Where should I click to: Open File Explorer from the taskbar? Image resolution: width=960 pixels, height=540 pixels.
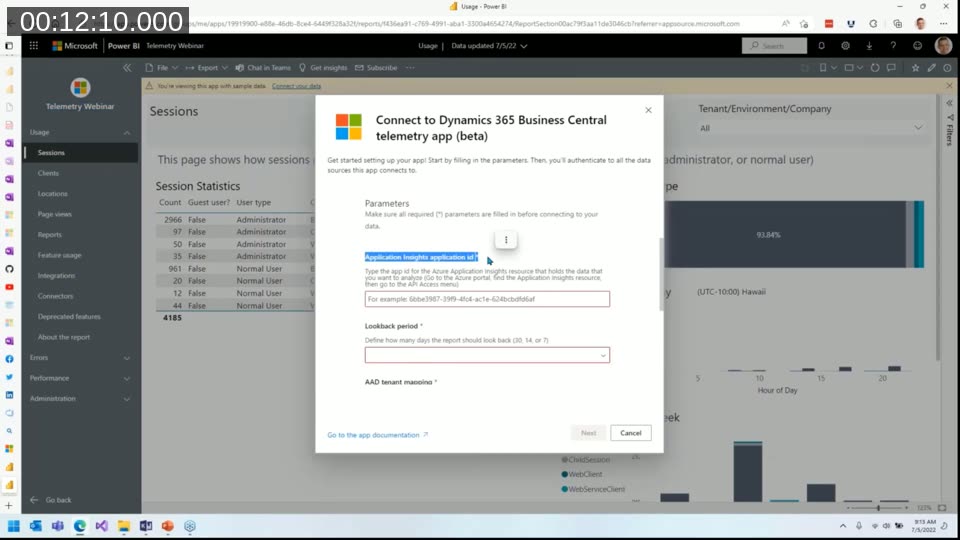pos(124,526)
